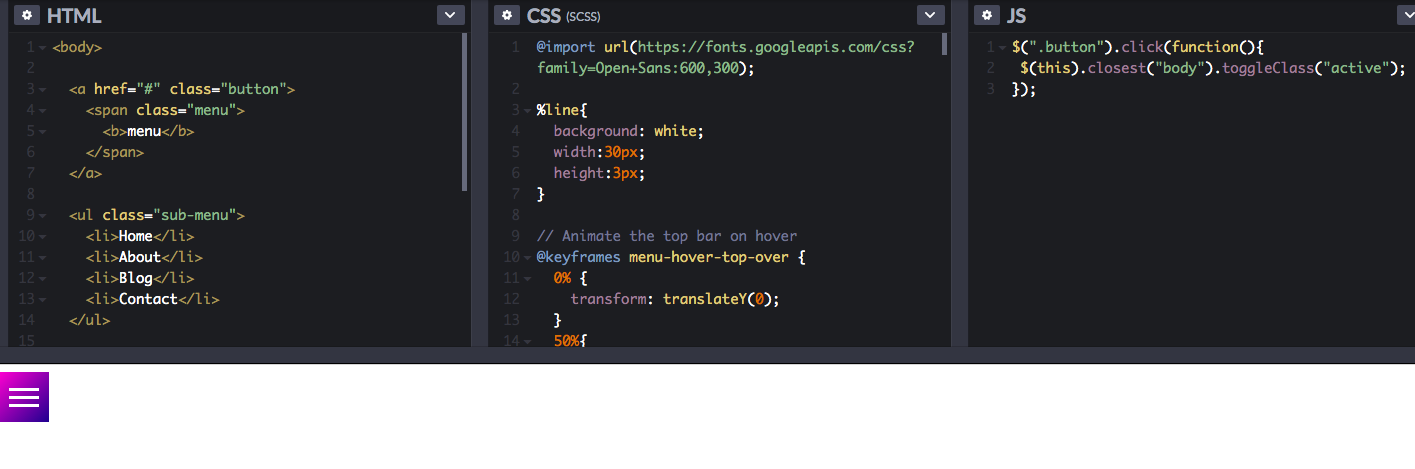Click the CSS panel title

544,16
